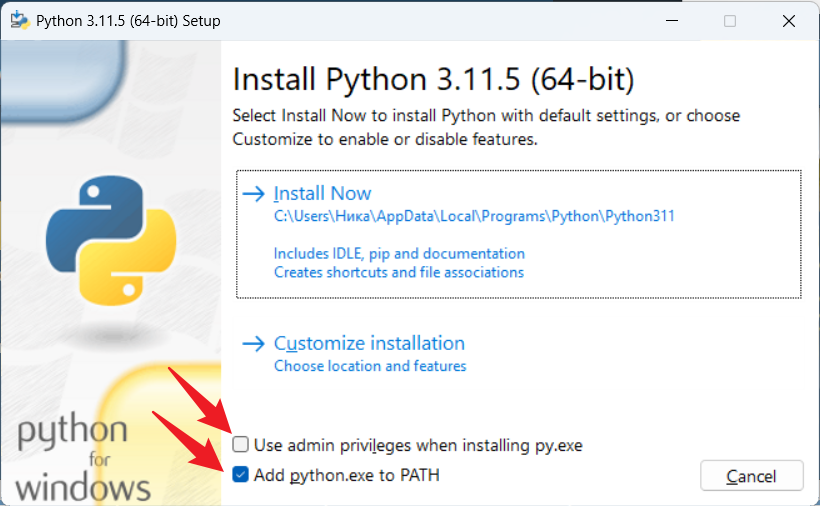Click the arrow icon beside Customize installation

(x=254, y=344)
